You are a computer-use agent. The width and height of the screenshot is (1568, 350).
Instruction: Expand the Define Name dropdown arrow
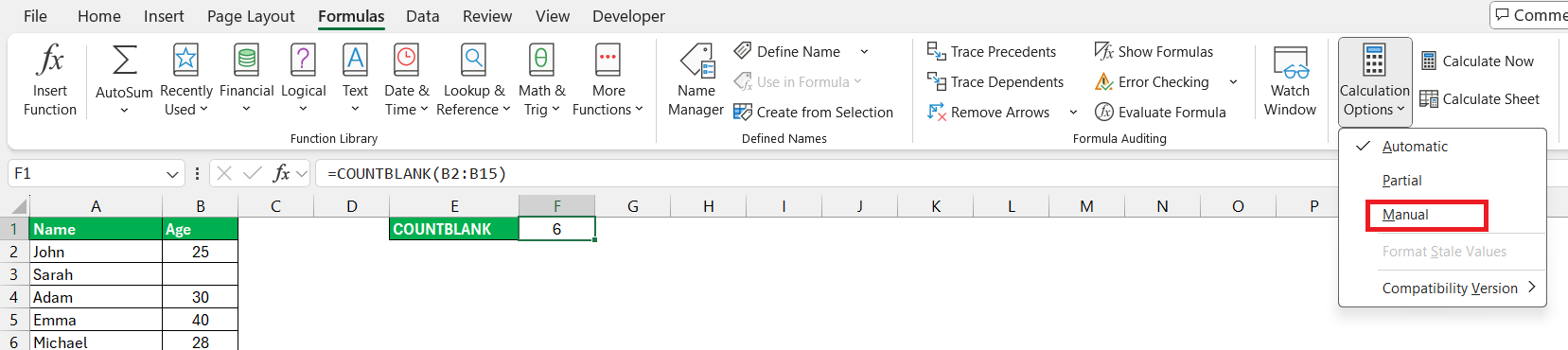pyautogui.click(x=864, y=51)
